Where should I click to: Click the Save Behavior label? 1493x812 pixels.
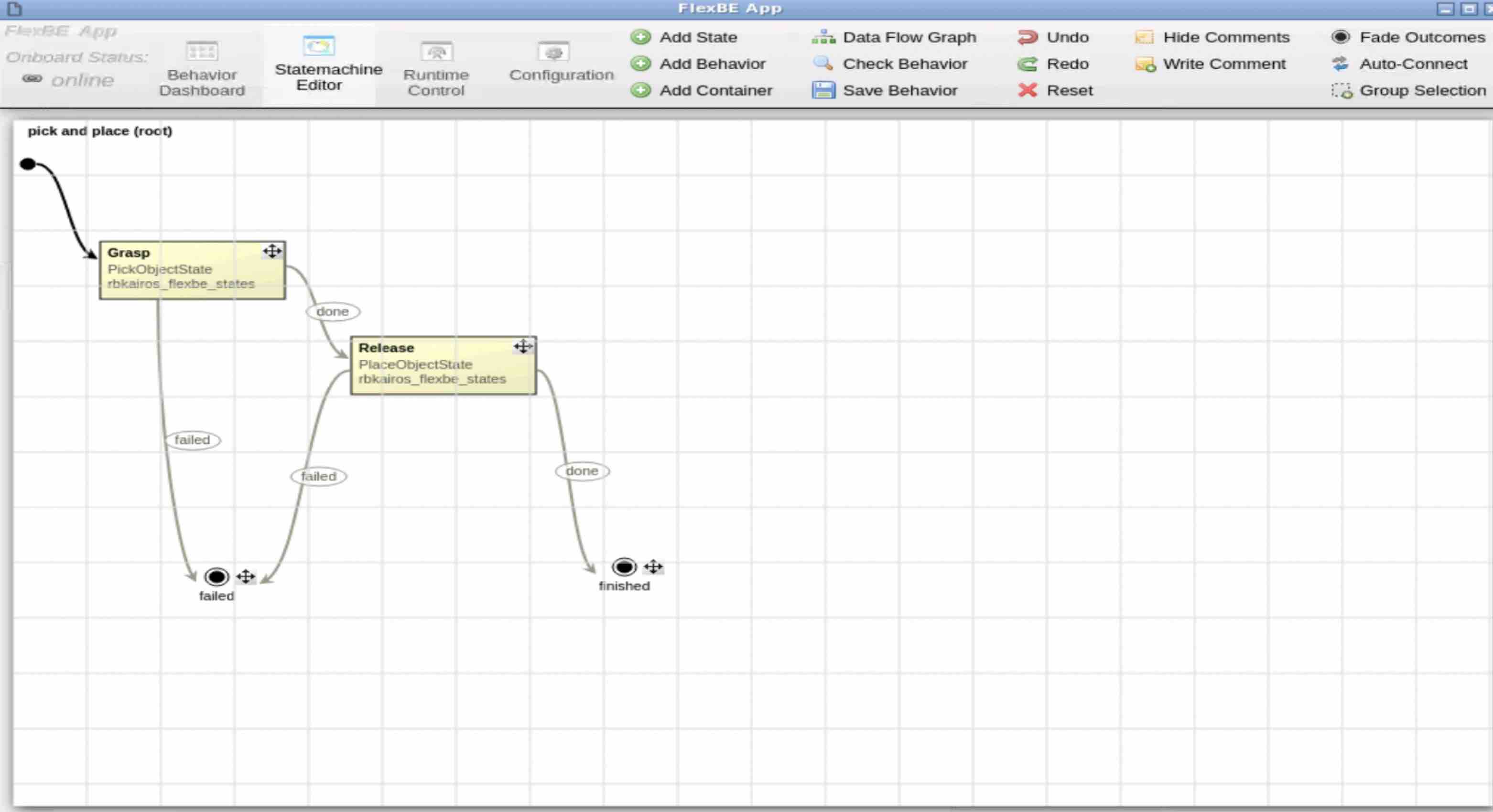click(x=900, y=90)
